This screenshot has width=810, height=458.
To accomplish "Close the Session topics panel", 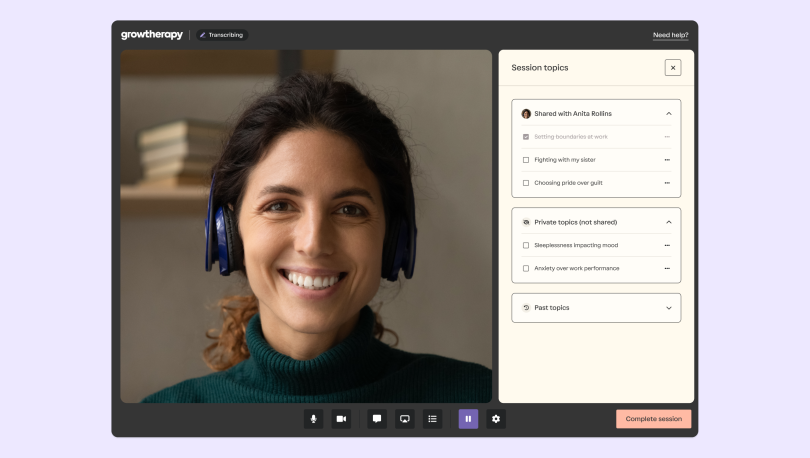I will (x=673, y=68).
